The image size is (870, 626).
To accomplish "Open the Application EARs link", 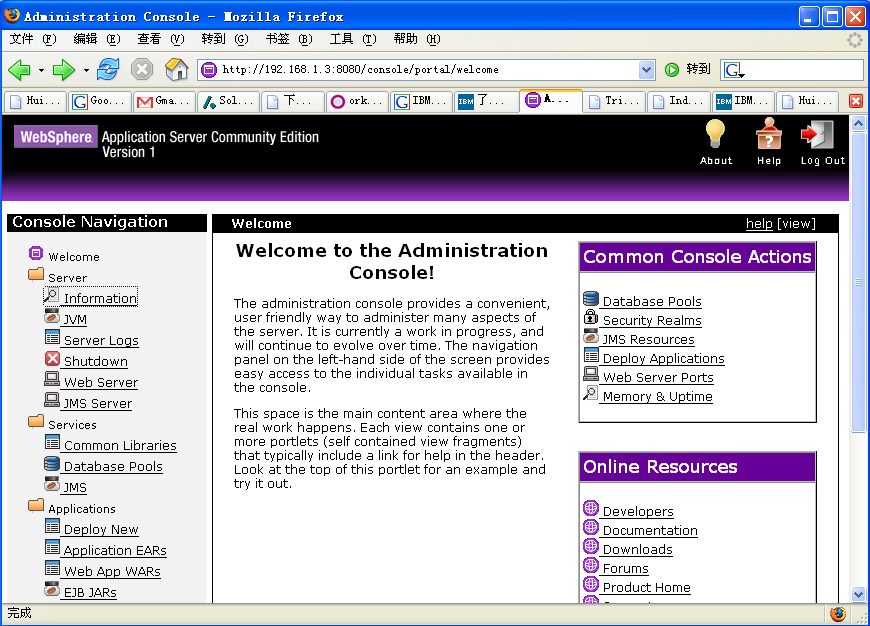I will click(x=115, y=550).
